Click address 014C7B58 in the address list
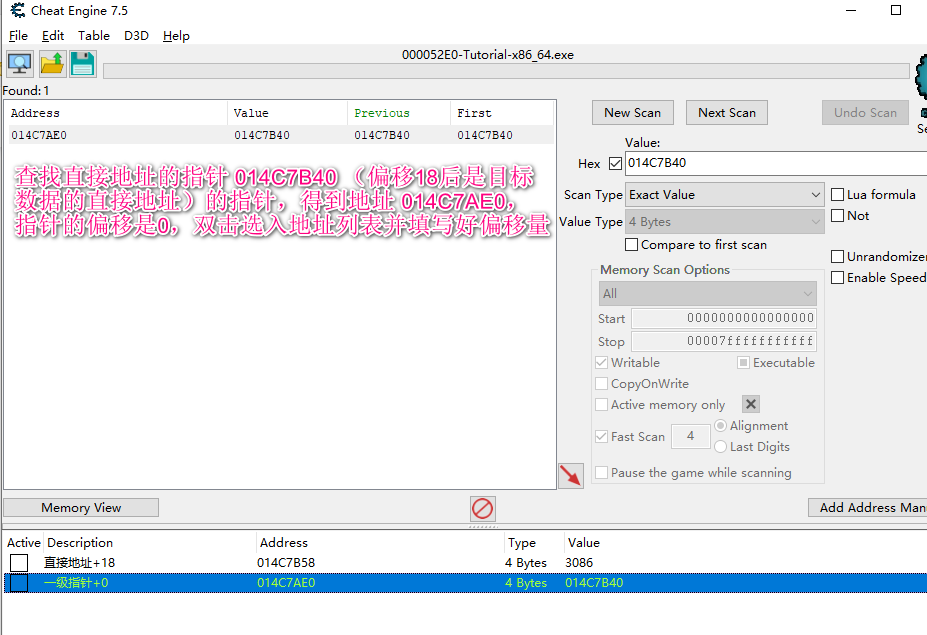Screen dimensions: 927x635 tap(286, 563)
